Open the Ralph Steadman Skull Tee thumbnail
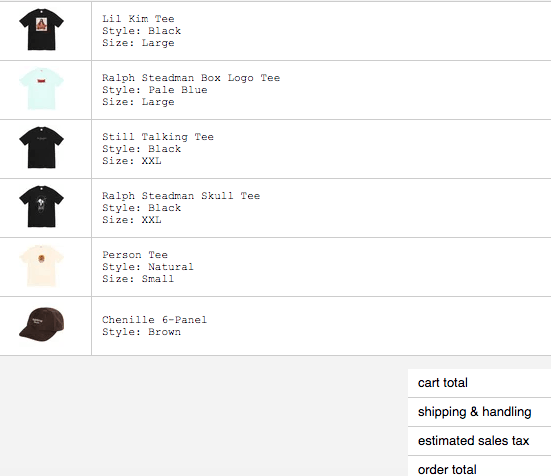The image size is (551, 476). coord(41,207)
